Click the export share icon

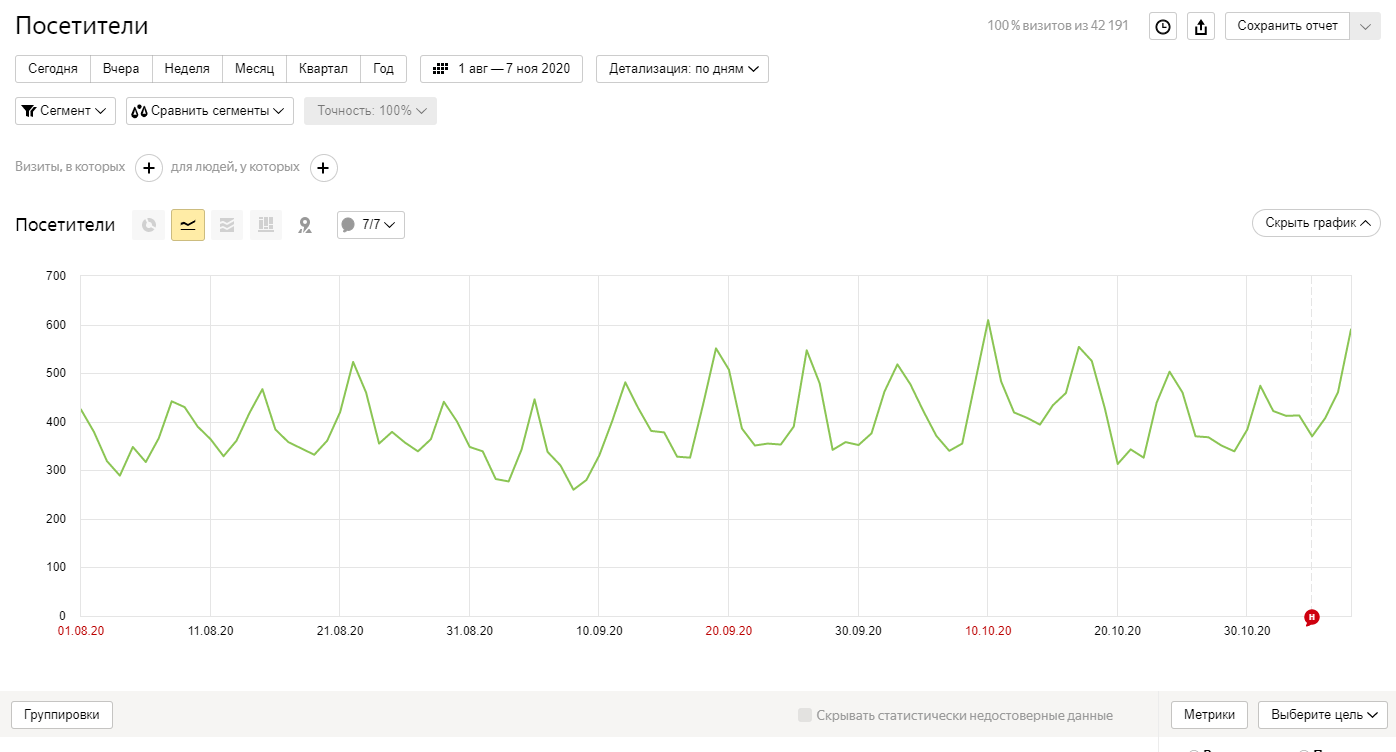(x=1201, y=27)
